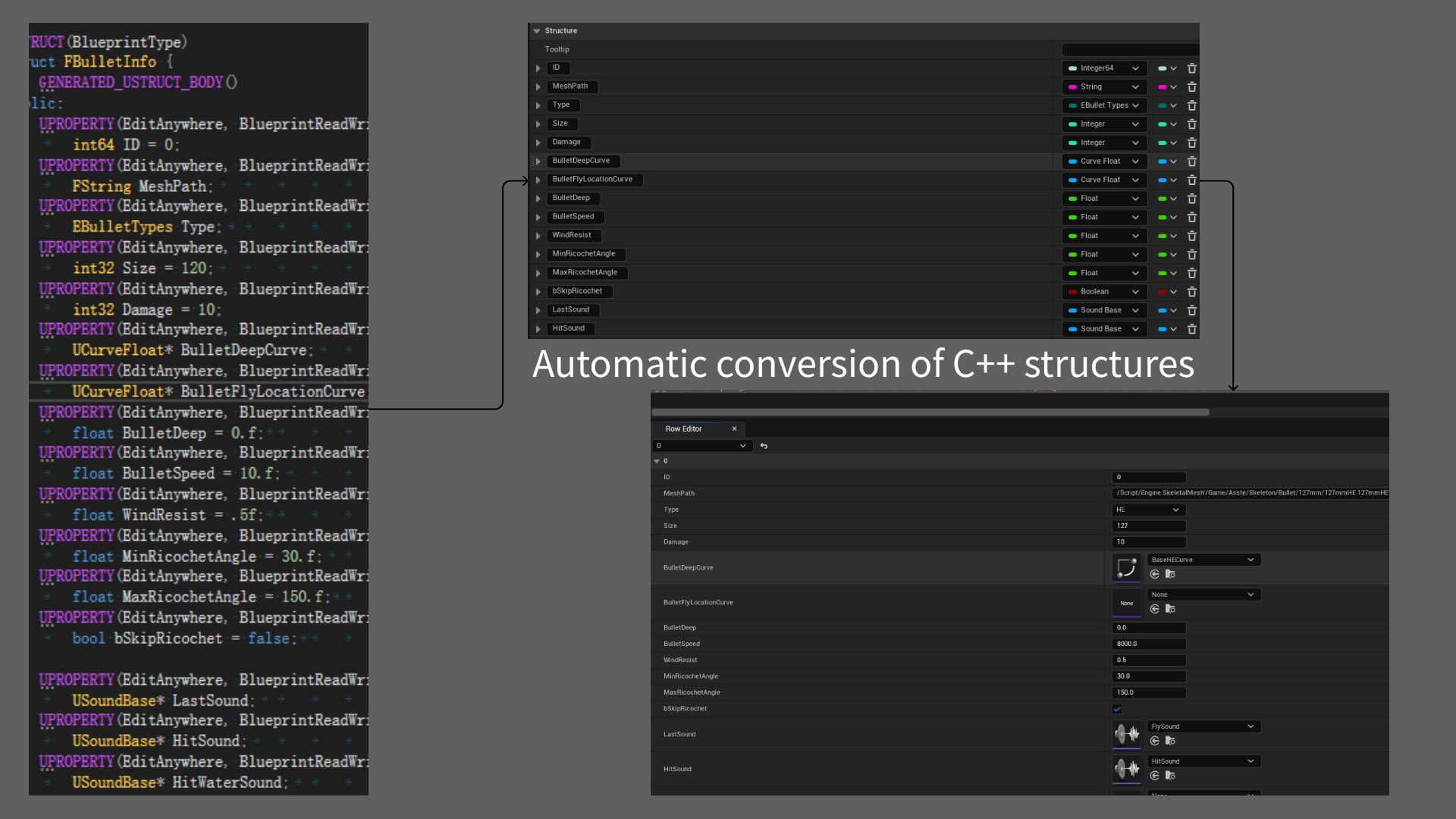Viewport: 1456px width, 819px height.
Task: Delete the MeshPath String member
Action: point(1192,86)
